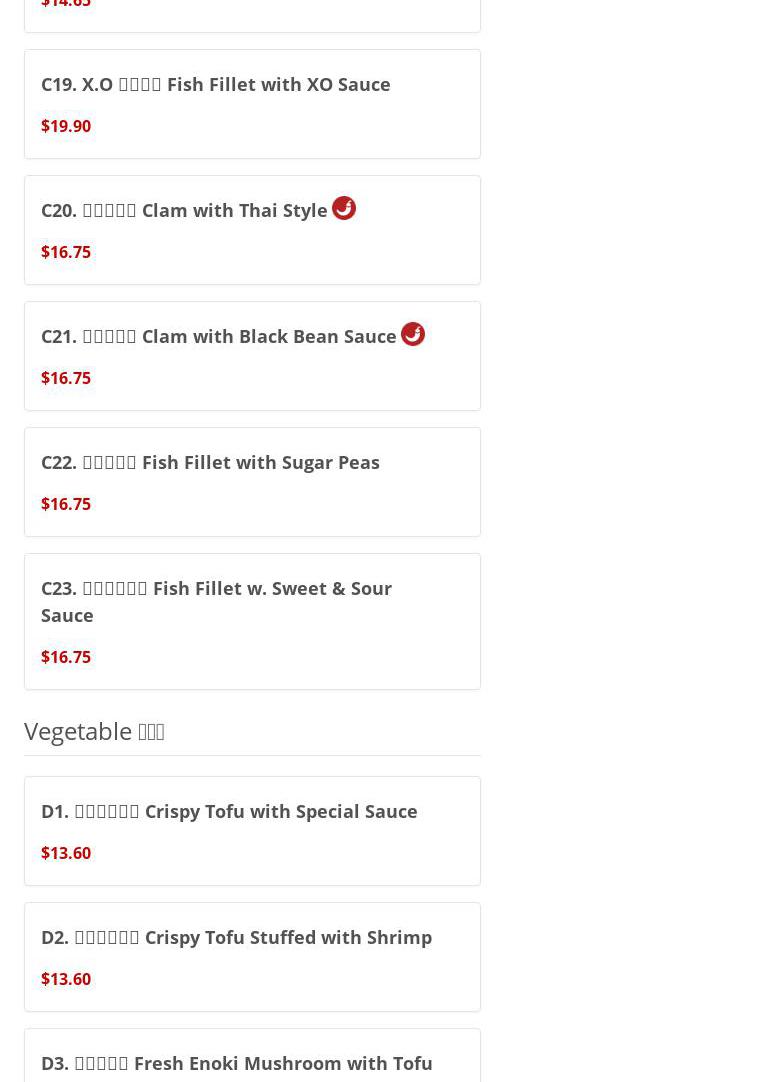Click the $16.75 price under C20 Clam with Thai Style
The width and height of the screenshot is (770, 1082).
[x=66, y=252]
